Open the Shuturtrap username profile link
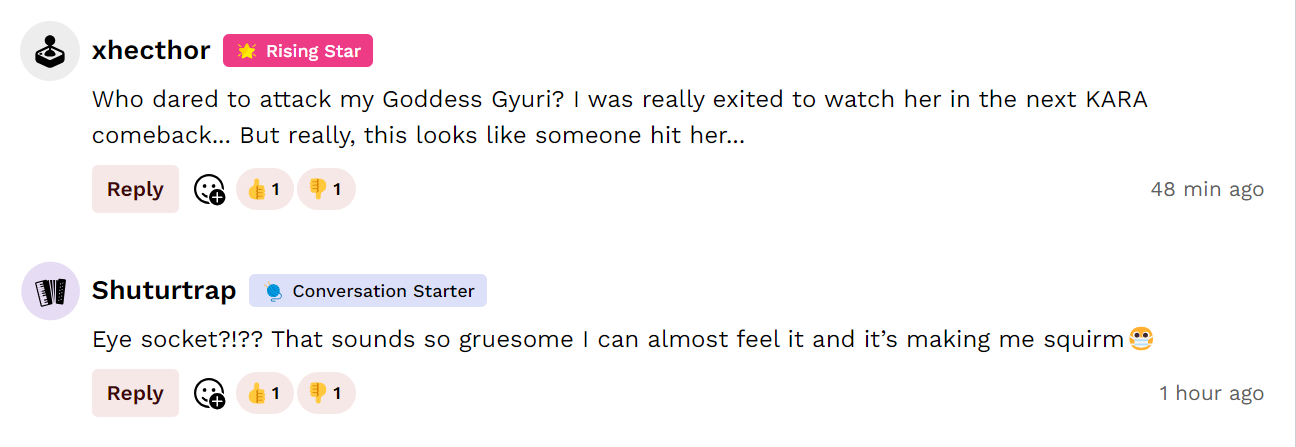 [164, 291]
